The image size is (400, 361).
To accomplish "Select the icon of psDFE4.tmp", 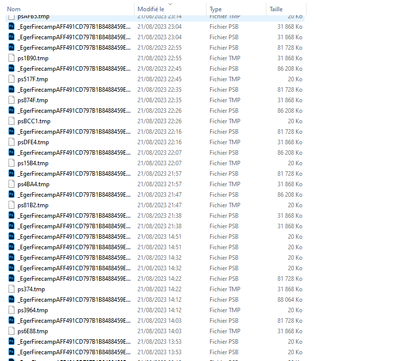I will click(x=12, y=142).
